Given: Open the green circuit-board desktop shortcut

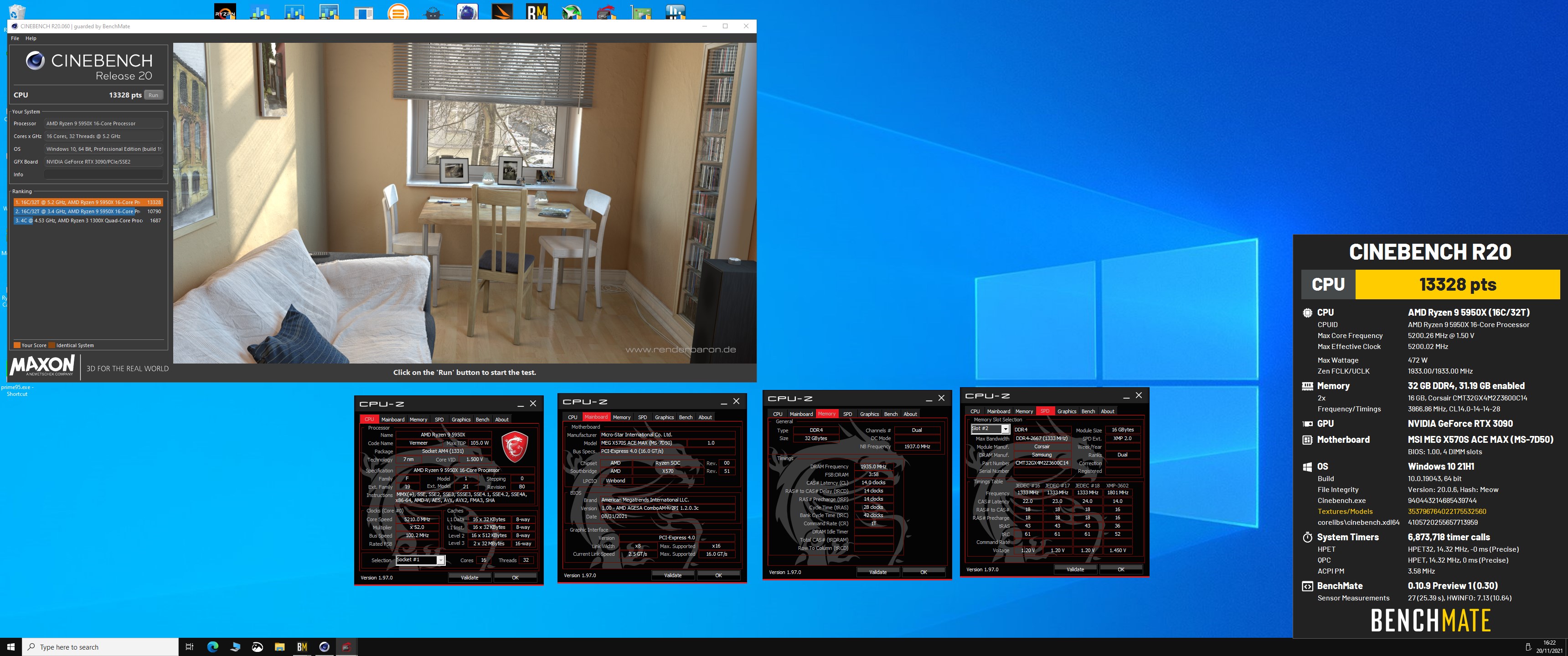Looking at the screenshot, I should point(641,11).
